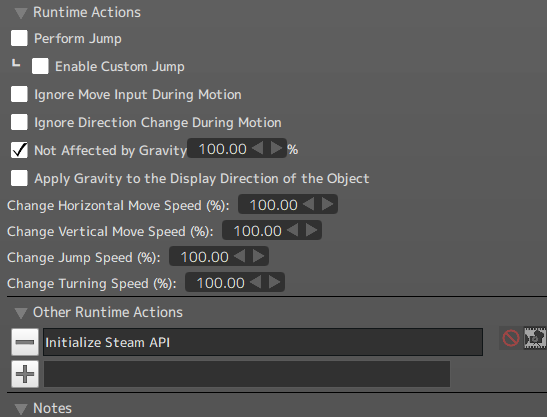
Task: Collapse the Notes section
Action: click(21, 409)
